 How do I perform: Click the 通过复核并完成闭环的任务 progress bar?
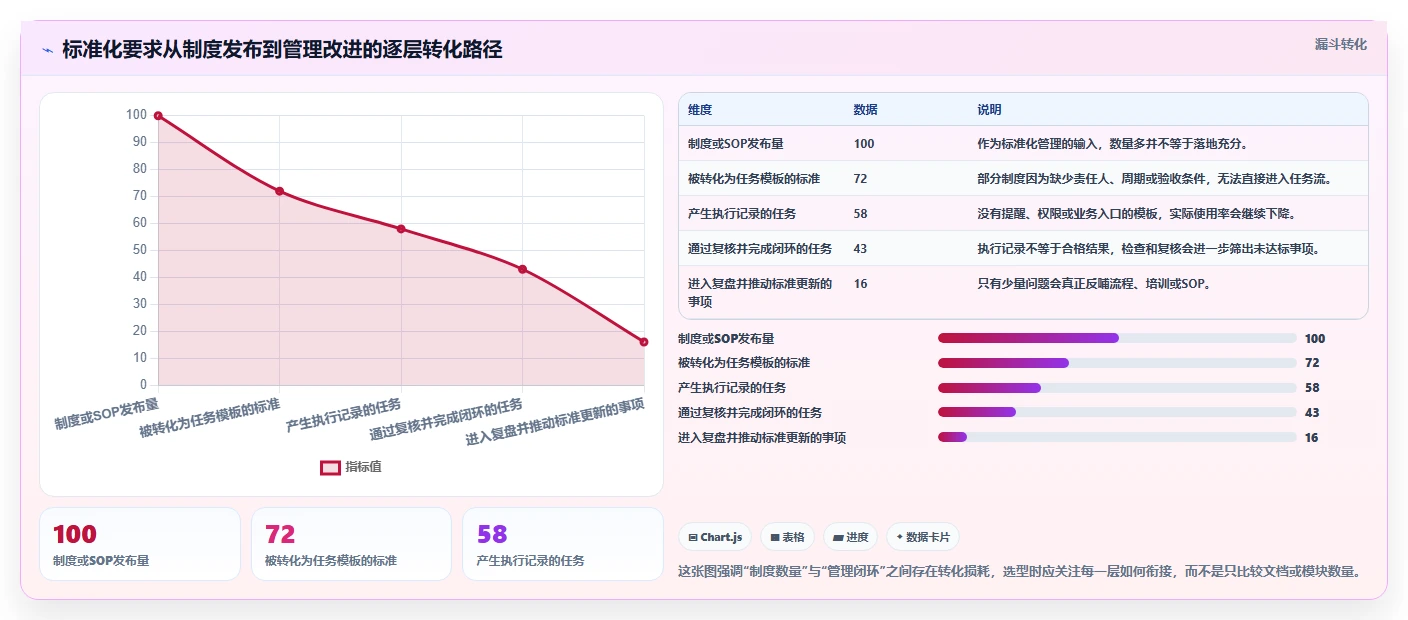(1117, 412)
